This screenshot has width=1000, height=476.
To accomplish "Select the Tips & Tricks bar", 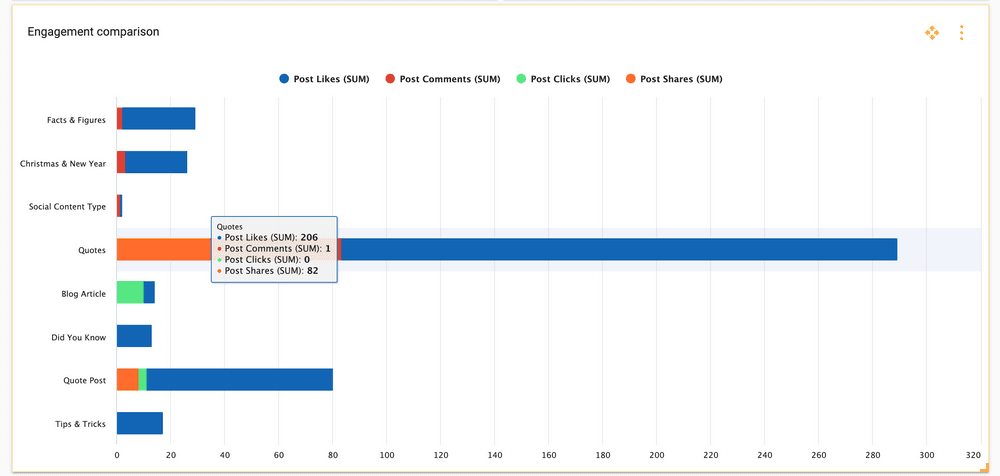I will [x=139, y=423].
